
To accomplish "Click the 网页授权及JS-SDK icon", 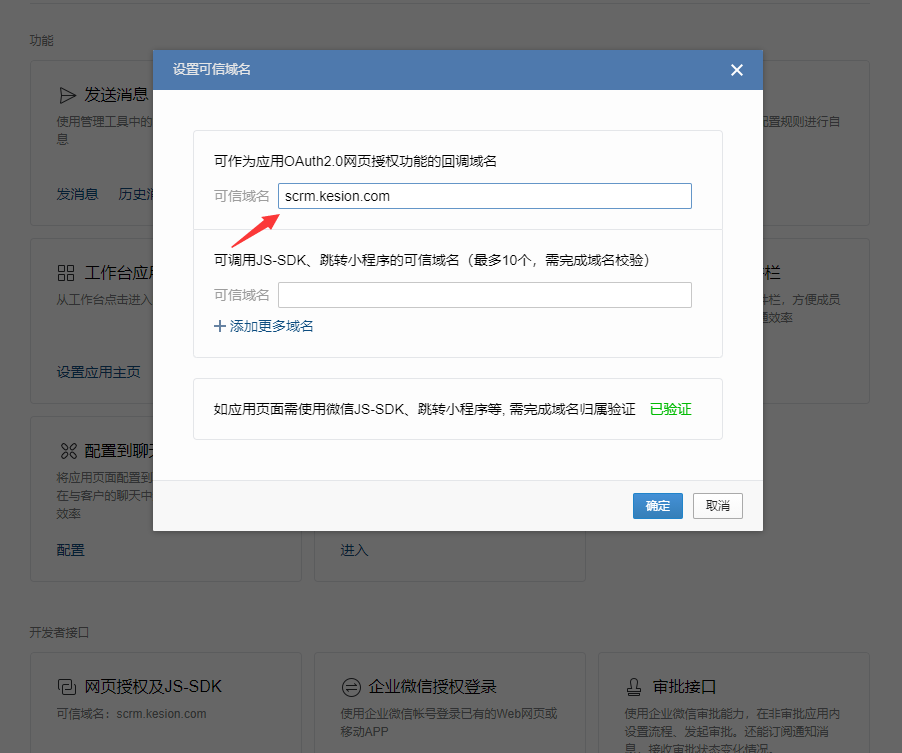I will pos(67,687).
